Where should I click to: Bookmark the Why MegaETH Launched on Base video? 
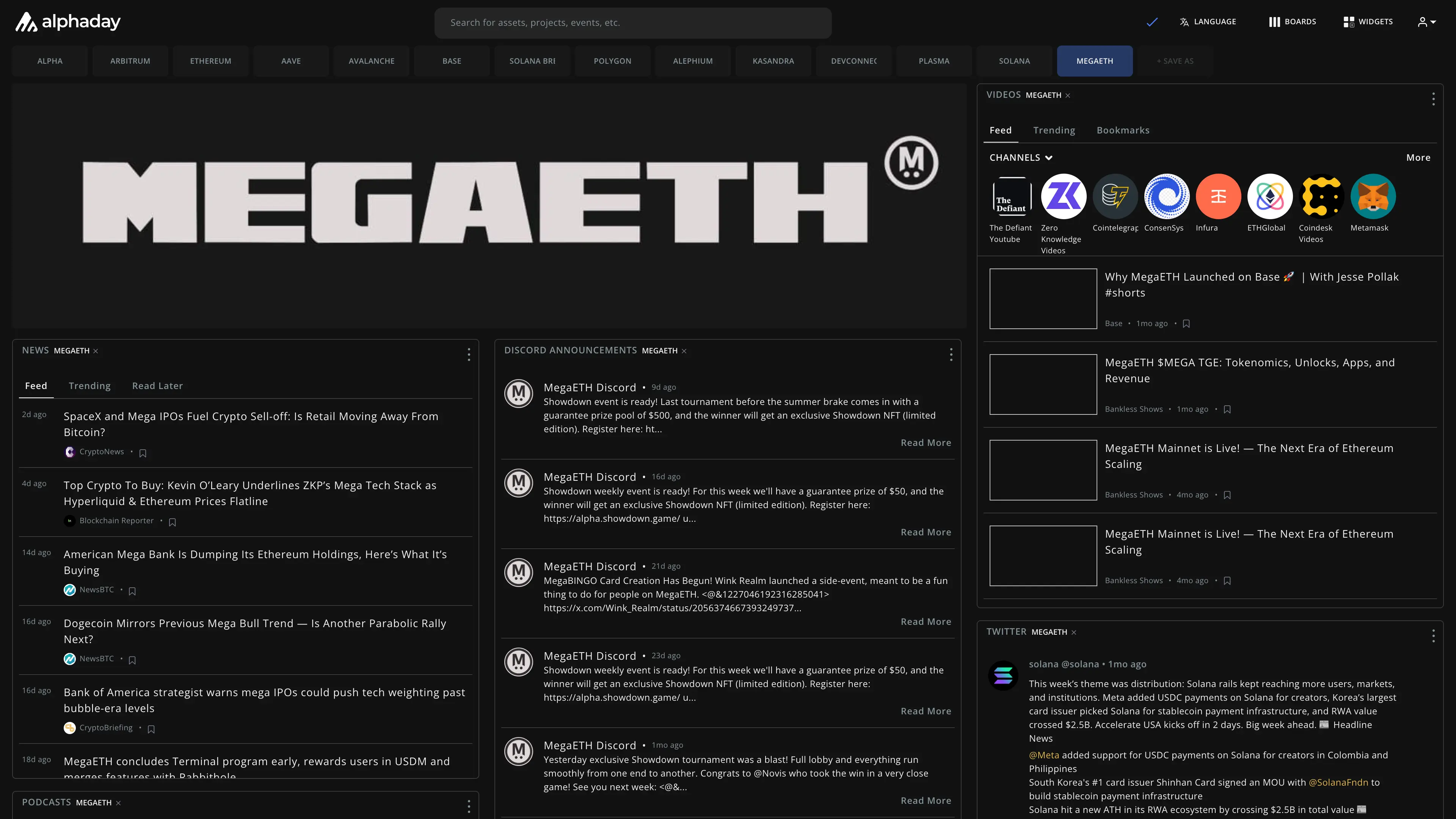[x=1186, y=324]
